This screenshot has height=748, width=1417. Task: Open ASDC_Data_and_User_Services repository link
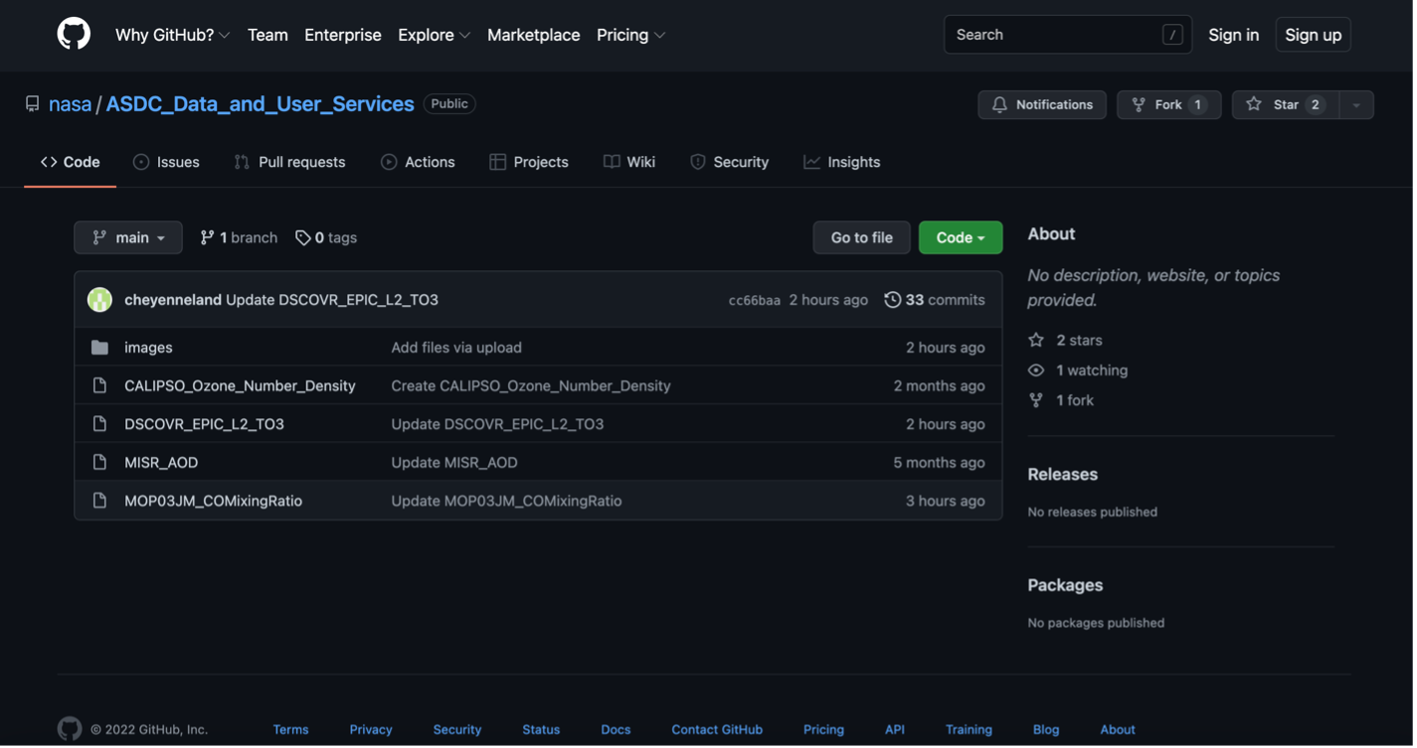point(260,104)
